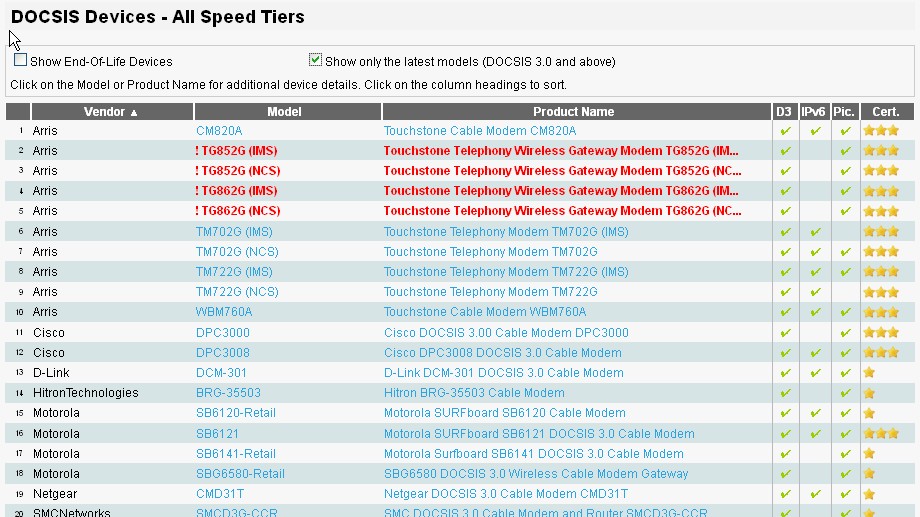Click the D3 checkmark in SBG6580-Retail row
The height and width of the screenshot is (517, 920).
point(785,474)
